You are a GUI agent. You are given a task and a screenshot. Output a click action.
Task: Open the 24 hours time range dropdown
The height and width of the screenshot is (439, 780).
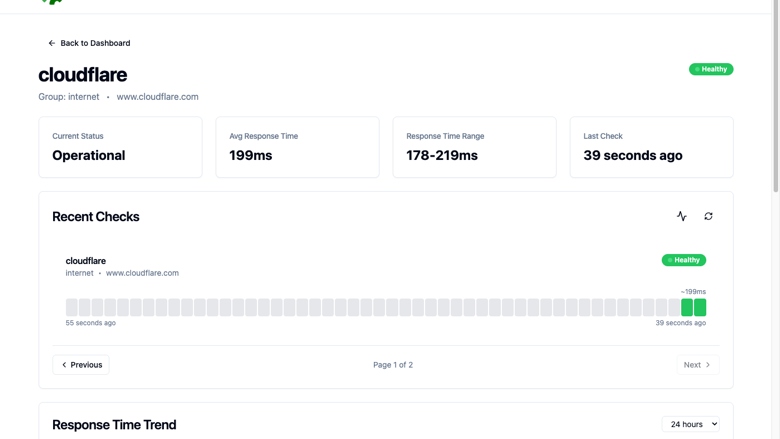[690, 424]
